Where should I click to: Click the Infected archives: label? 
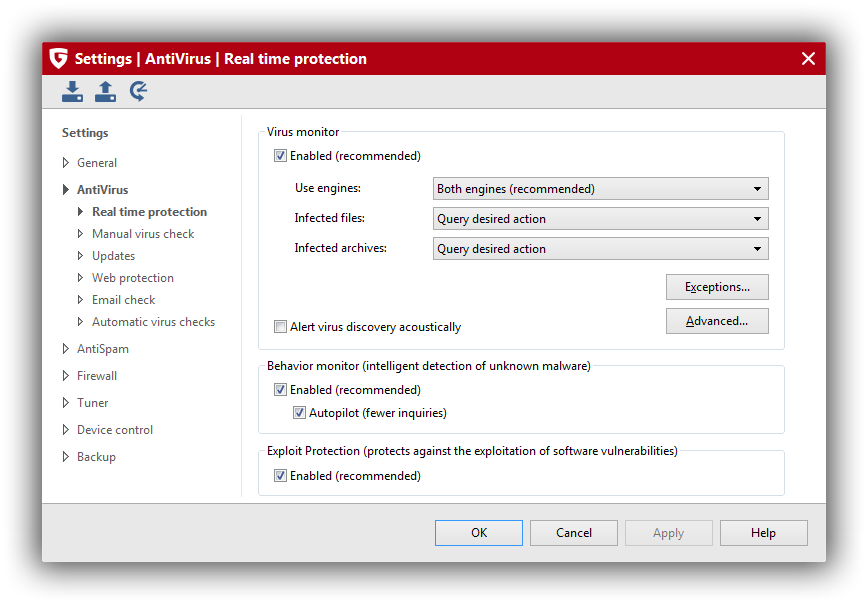click(340, 248)
